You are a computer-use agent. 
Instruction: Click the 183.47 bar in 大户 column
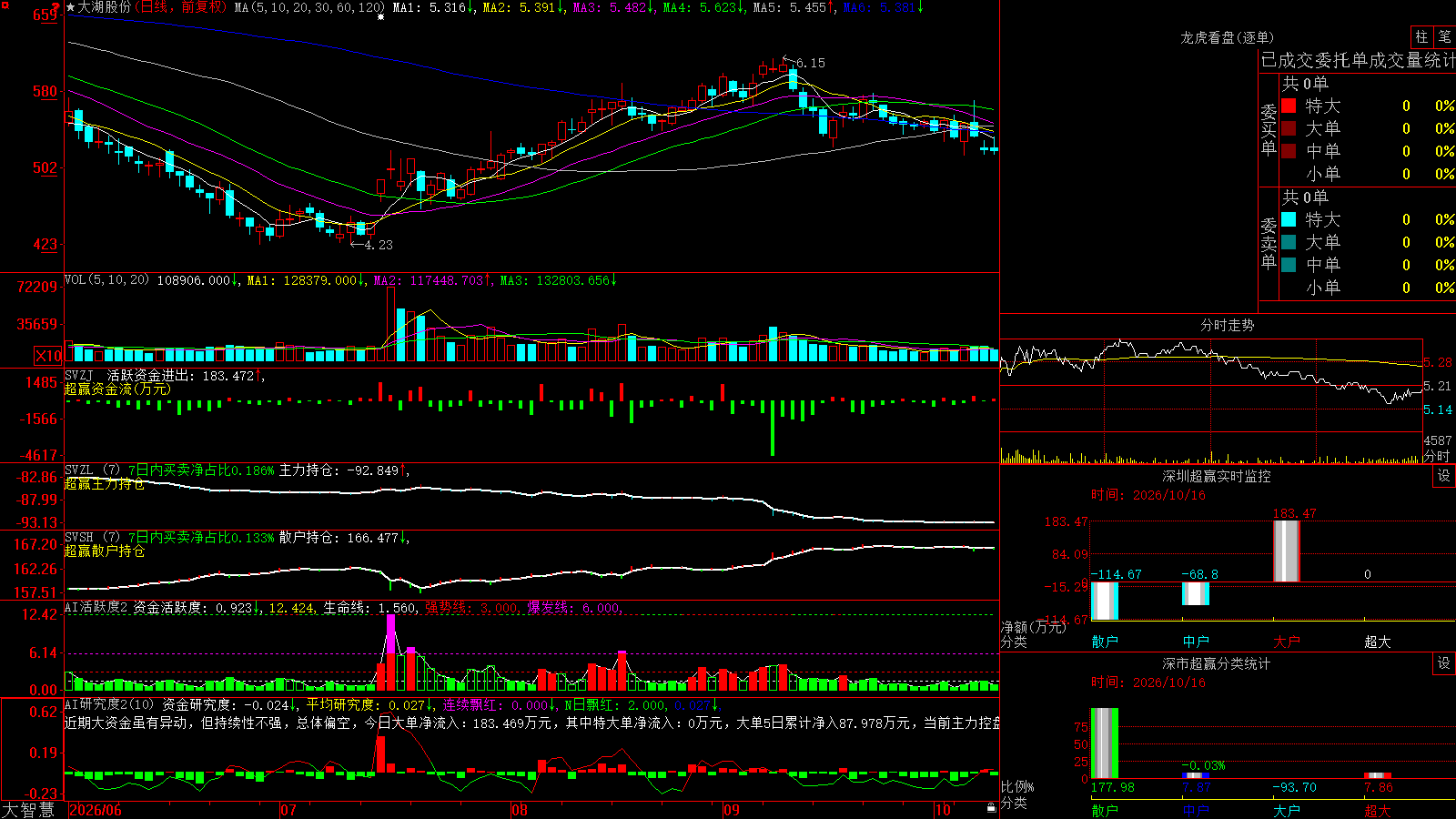click(1287, 551)
